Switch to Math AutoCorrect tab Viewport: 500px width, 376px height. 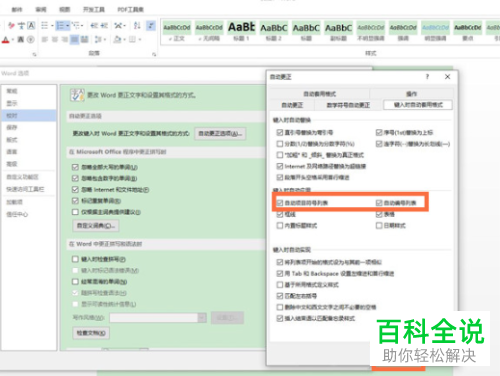348,105
